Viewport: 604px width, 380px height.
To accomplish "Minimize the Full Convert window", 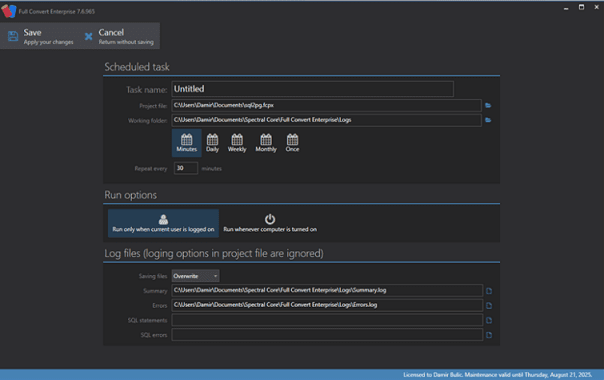I will tap(566, 8).
